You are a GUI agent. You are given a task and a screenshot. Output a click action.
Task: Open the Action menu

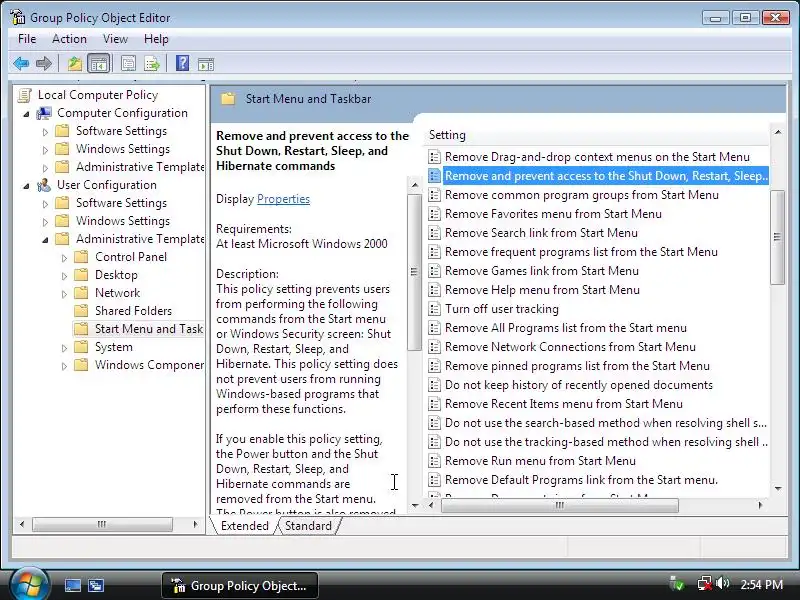click(x=69, y=39)
